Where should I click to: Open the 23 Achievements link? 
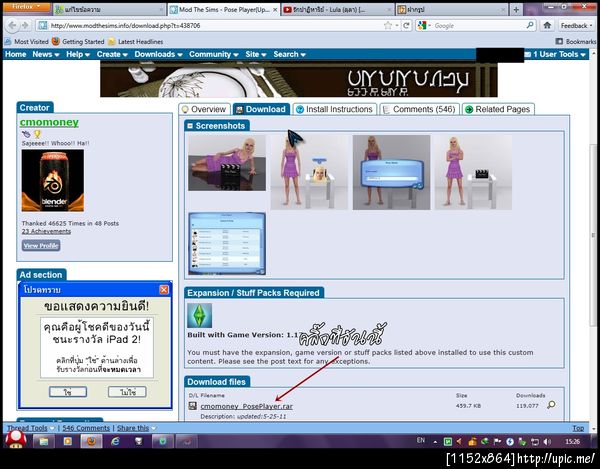[x=46, y=231]
